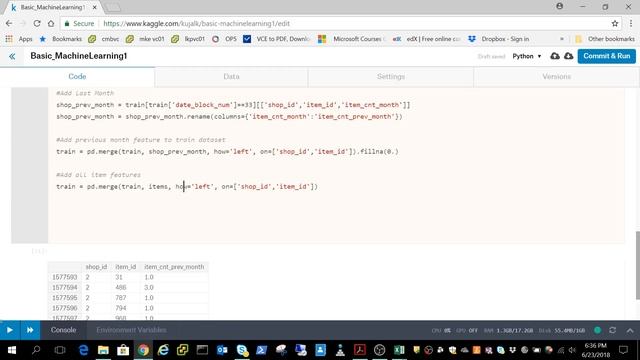
Task: Open Chrome's three-dot menu
Action: coord(631,24)
